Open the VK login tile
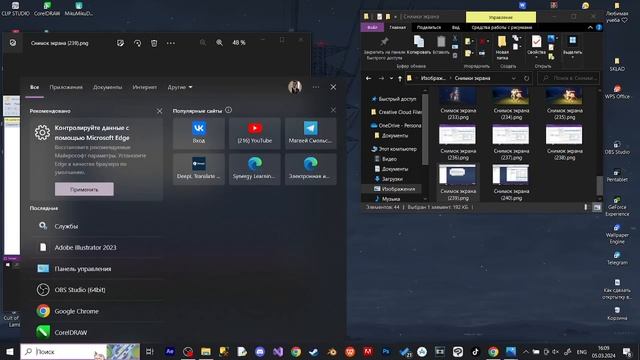The image size is (640, 360). pyautogui.click(x=199, y=133)
